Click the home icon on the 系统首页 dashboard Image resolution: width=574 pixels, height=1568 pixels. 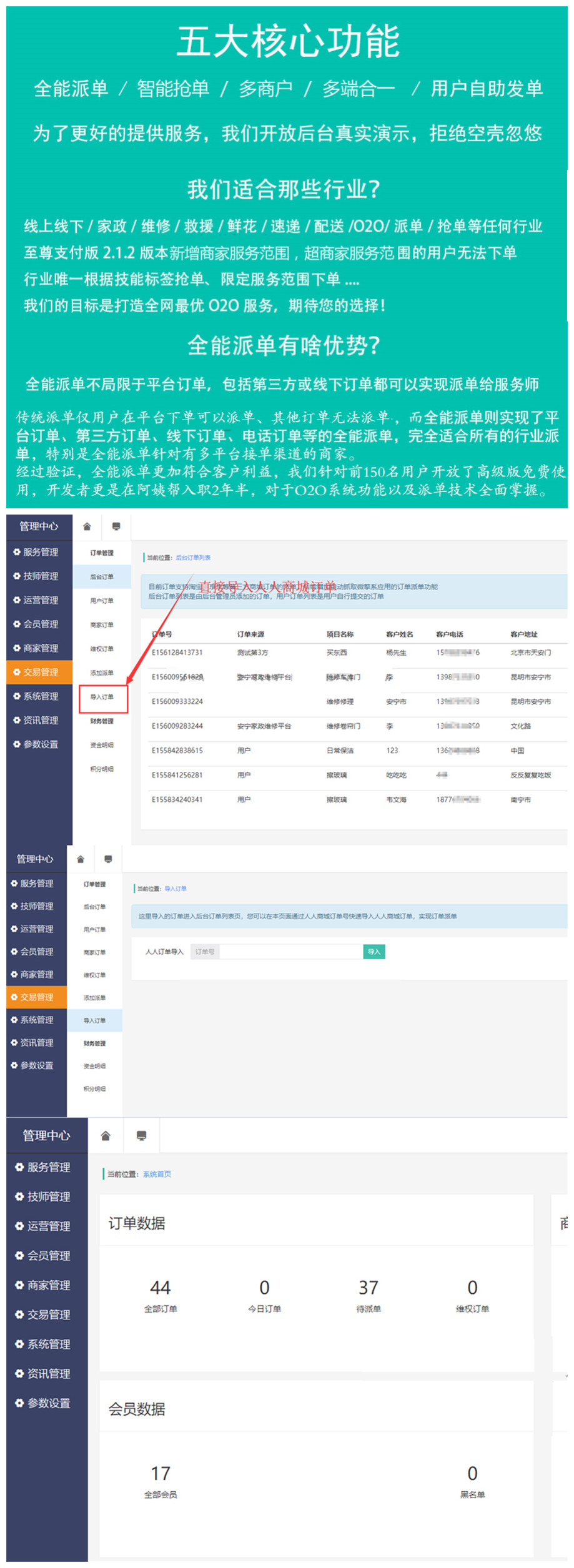[x=106, y=1135]
